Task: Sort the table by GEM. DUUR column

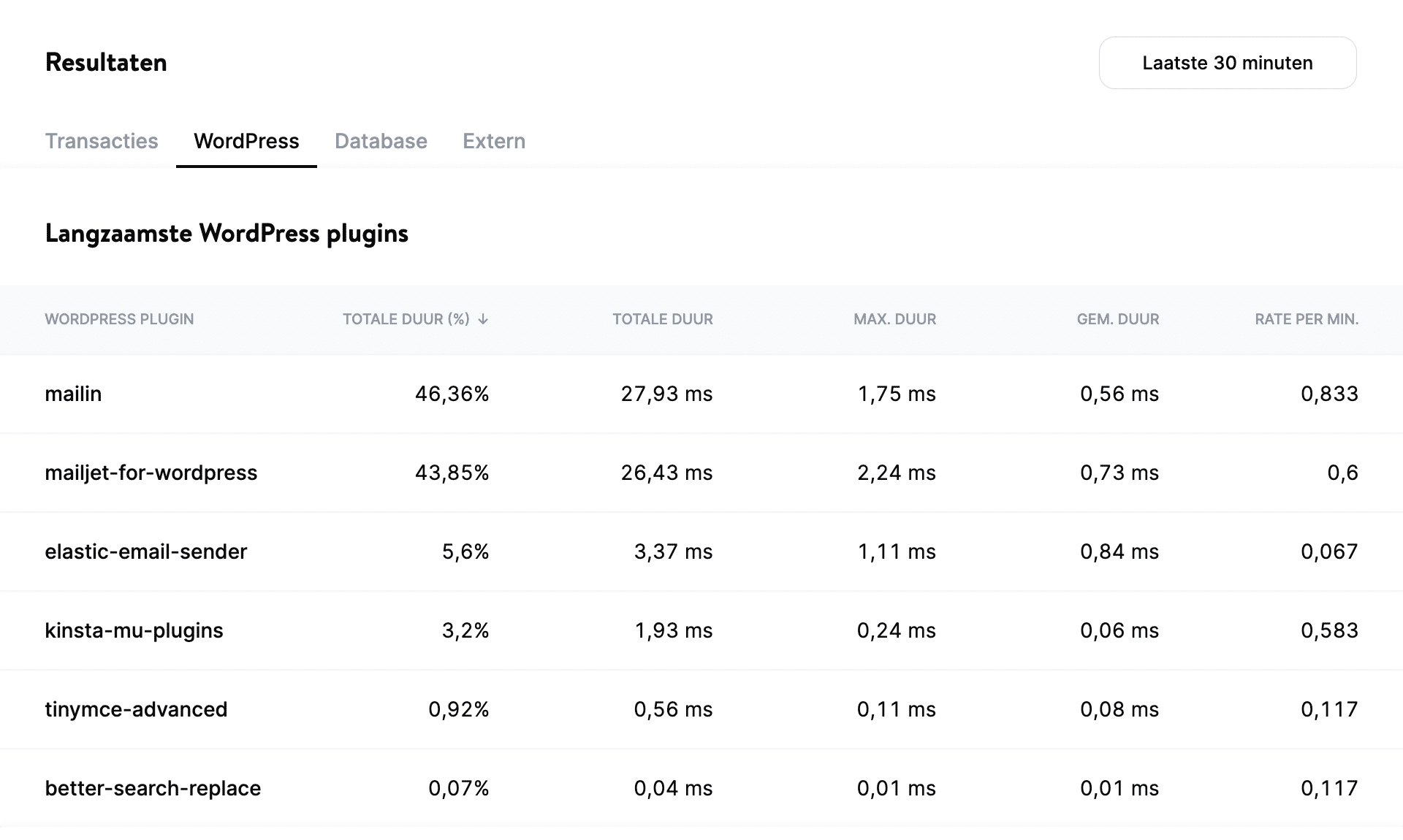Action: [1117, 319]
